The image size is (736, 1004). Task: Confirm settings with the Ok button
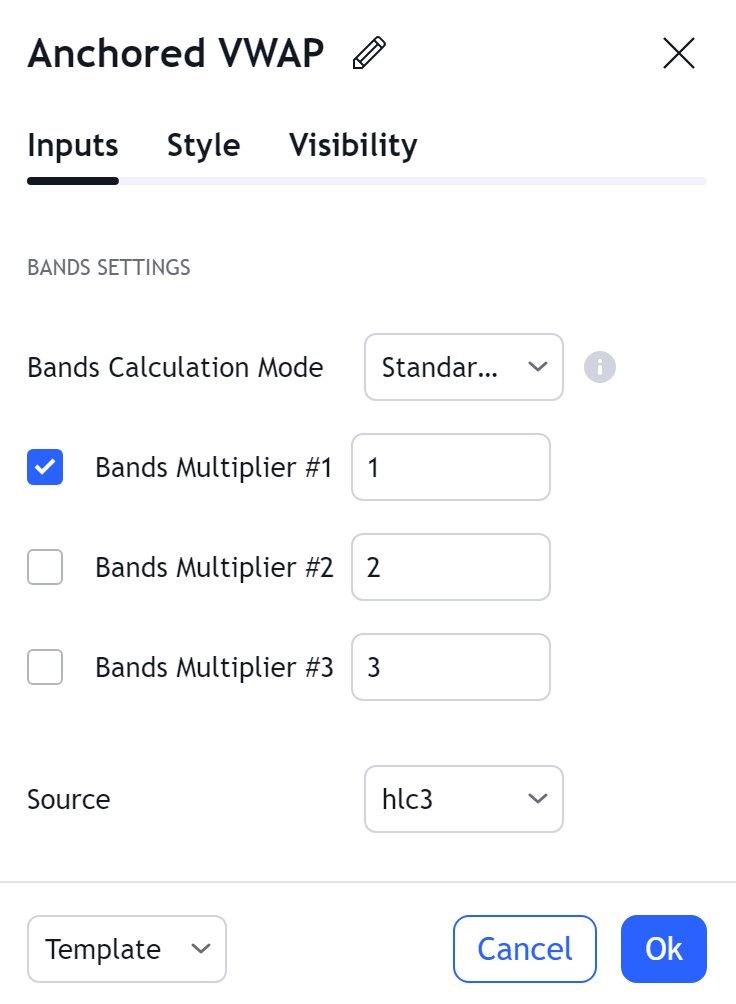(x=664, y=949)
